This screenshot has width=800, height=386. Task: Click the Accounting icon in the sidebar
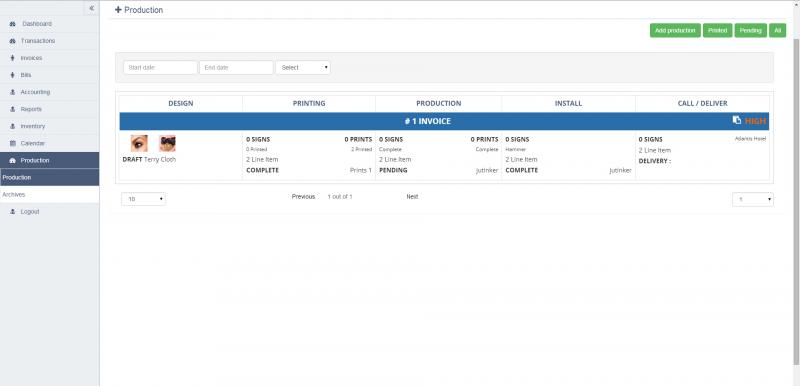tap(13, 92)
